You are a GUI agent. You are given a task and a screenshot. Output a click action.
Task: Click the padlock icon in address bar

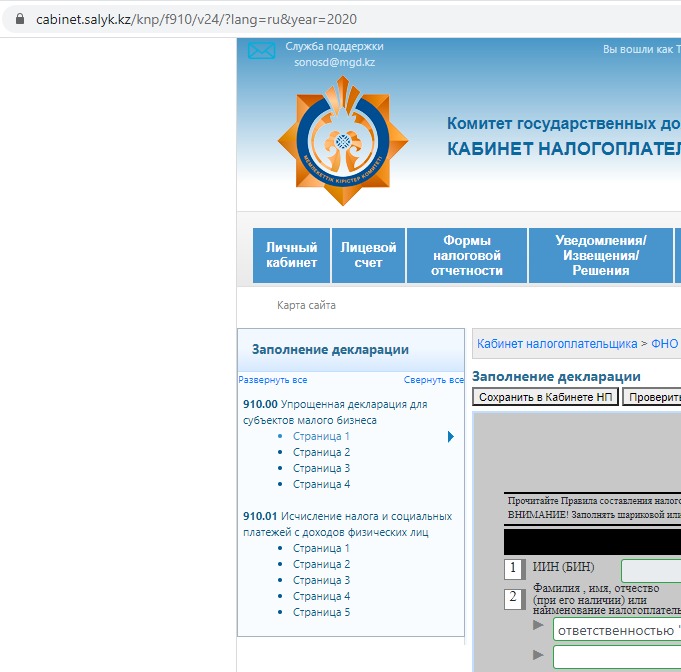(19, 19)
